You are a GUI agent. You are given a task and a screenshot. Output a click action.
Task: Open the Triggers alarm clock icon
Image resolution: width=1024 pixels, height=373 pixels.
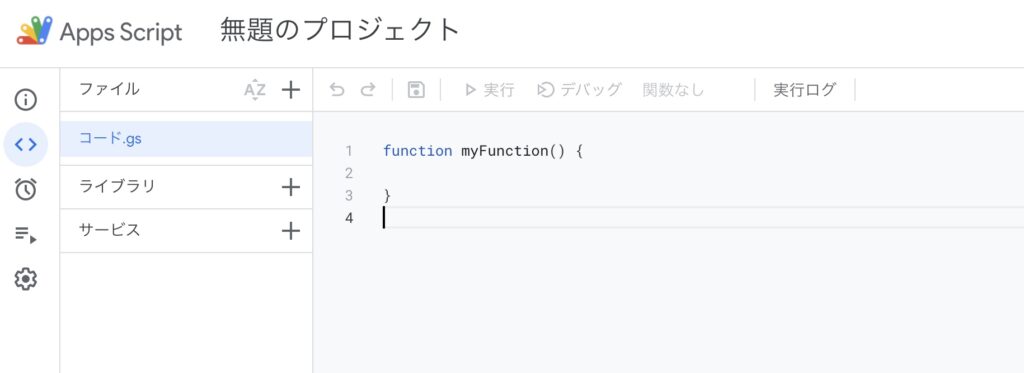(x=25, y=189)
